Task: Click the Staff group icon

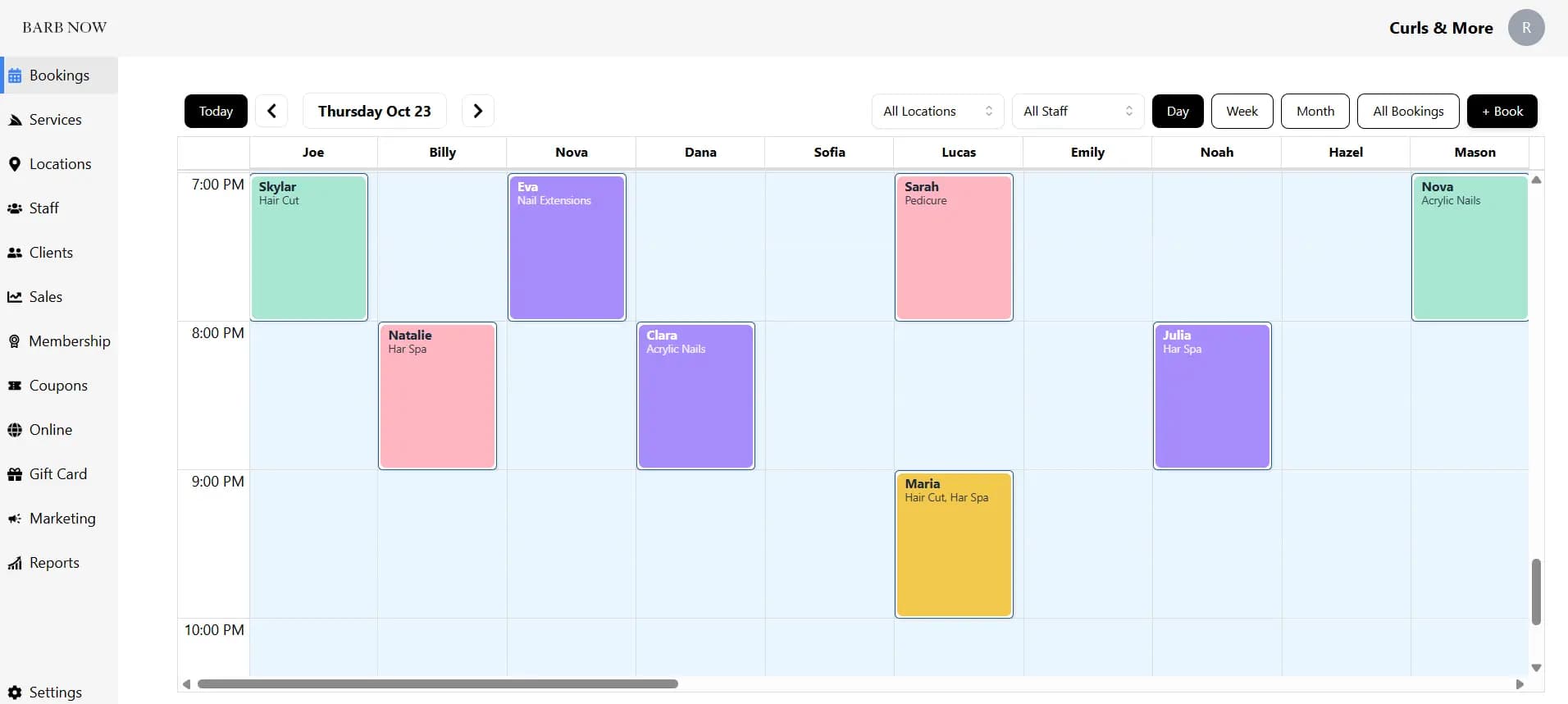Action: click(x=15, y=208)
